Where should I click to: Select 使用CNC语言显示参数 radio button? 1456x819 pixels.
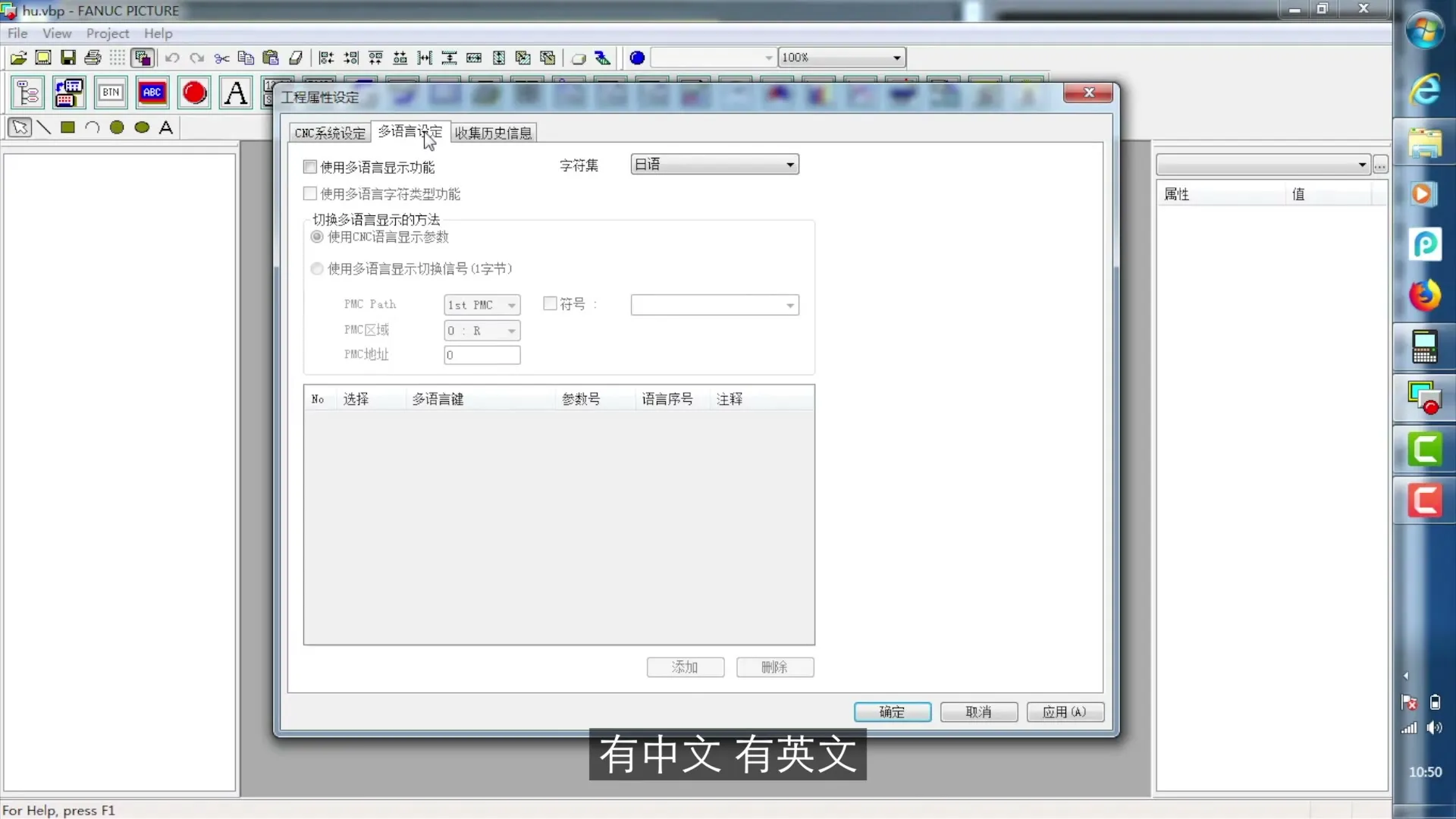317,237
